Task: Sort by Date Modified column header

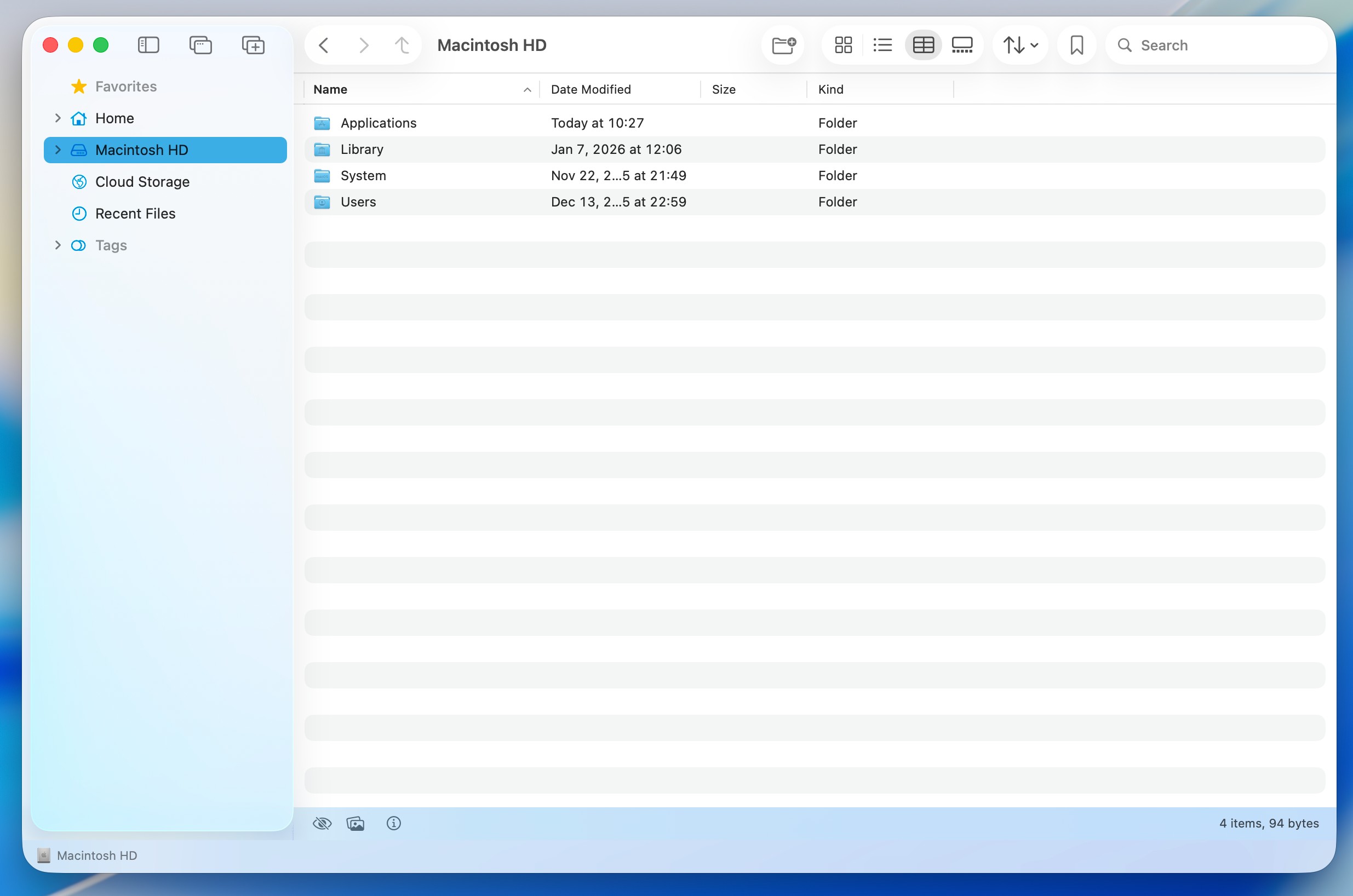Action: pyautogui.click(x=591, y=89)
